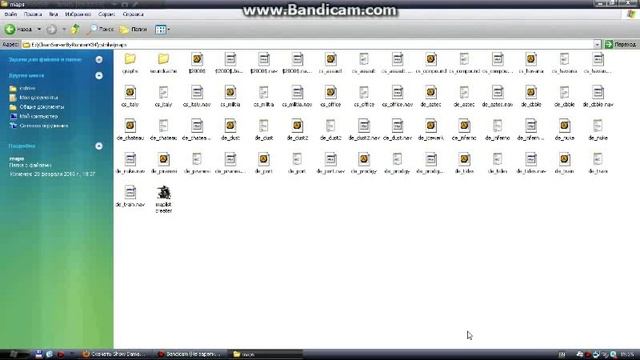This screenshot has height=360, width=640.
Task: Select the cs_italy.nav file
Action: (197, 96)
